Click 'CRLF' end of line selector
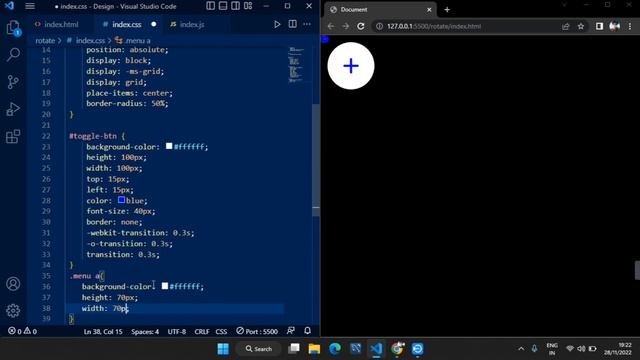Viewport: 640px width, 360px height. pos(202,331)
